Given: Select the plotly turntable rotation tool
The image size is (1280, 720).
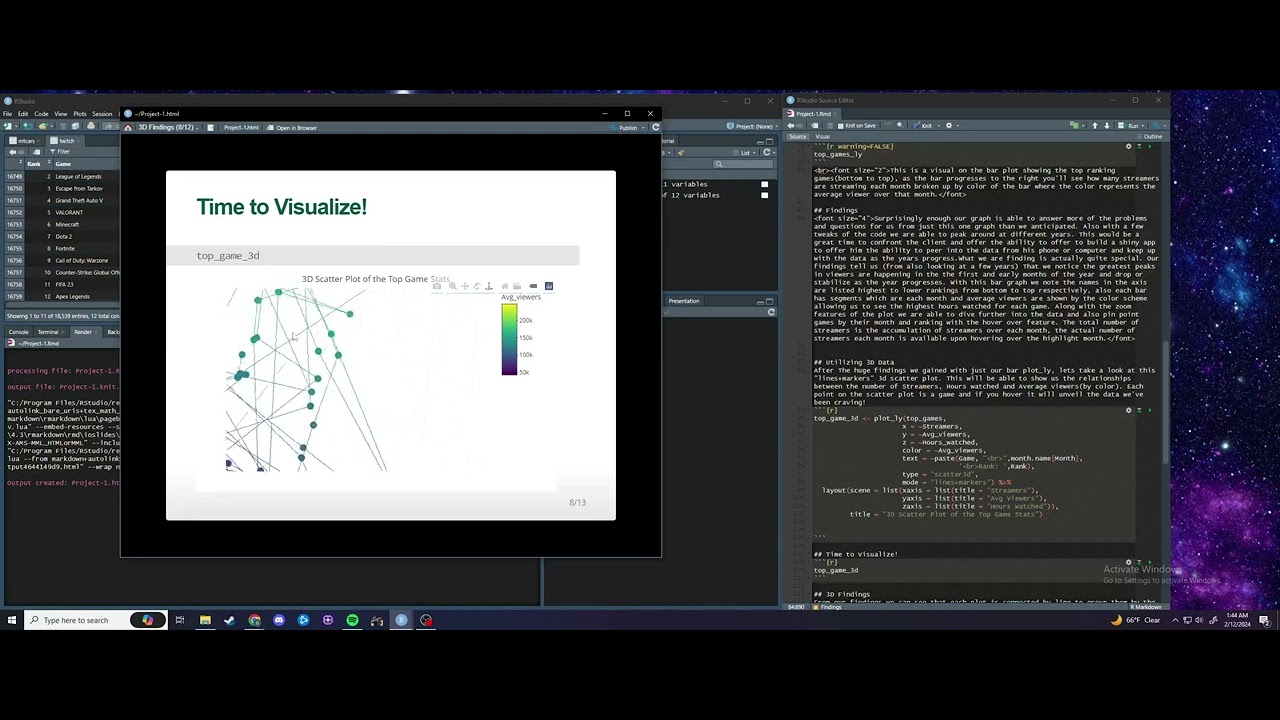Looking at the screenshot, I should (x=488, y=287).
